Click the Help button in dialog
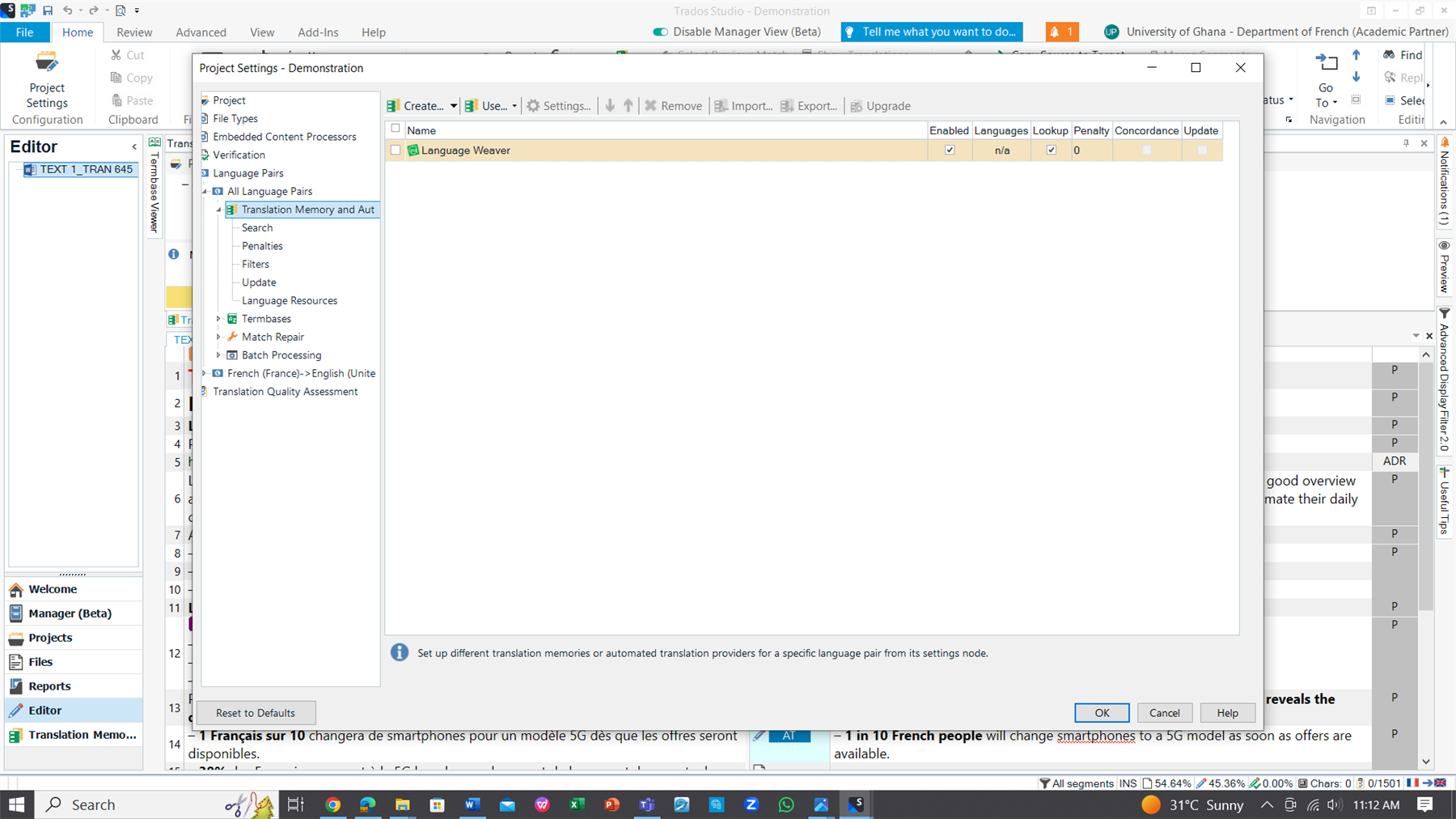The height and width of the screenshot is (819, 1456). pos(1228,713)
